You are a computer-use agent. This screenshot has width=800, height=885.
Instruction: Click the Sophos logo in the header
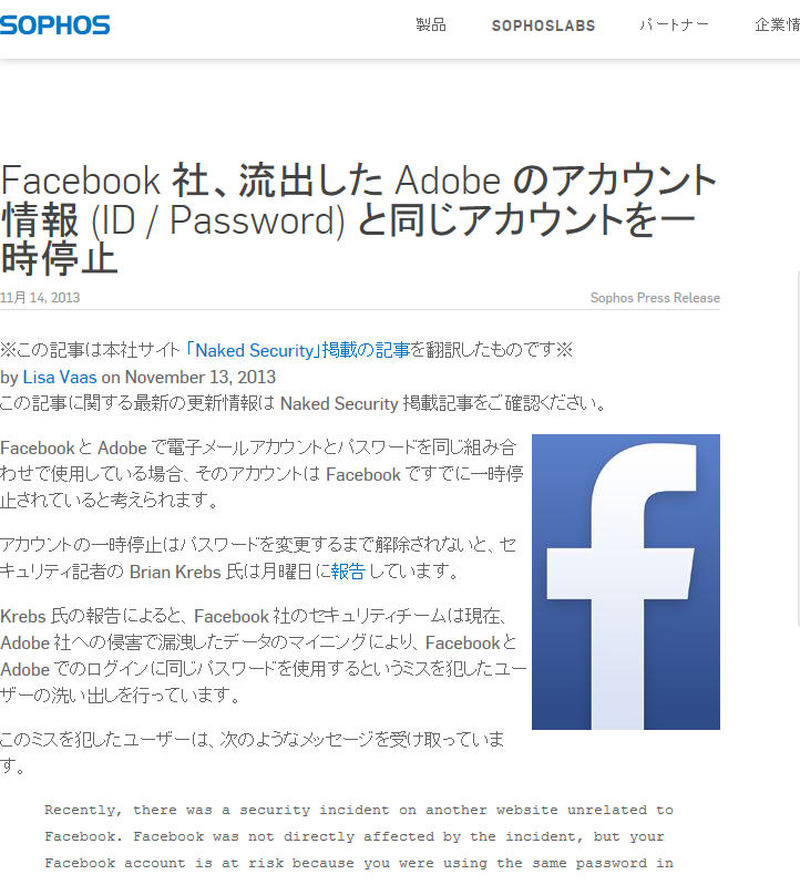tap(55, 25)
